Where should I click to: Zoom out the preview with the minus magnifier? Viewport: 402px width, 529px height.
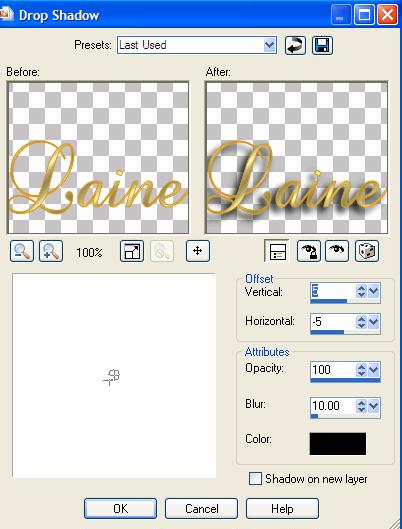tap(22, 251)
